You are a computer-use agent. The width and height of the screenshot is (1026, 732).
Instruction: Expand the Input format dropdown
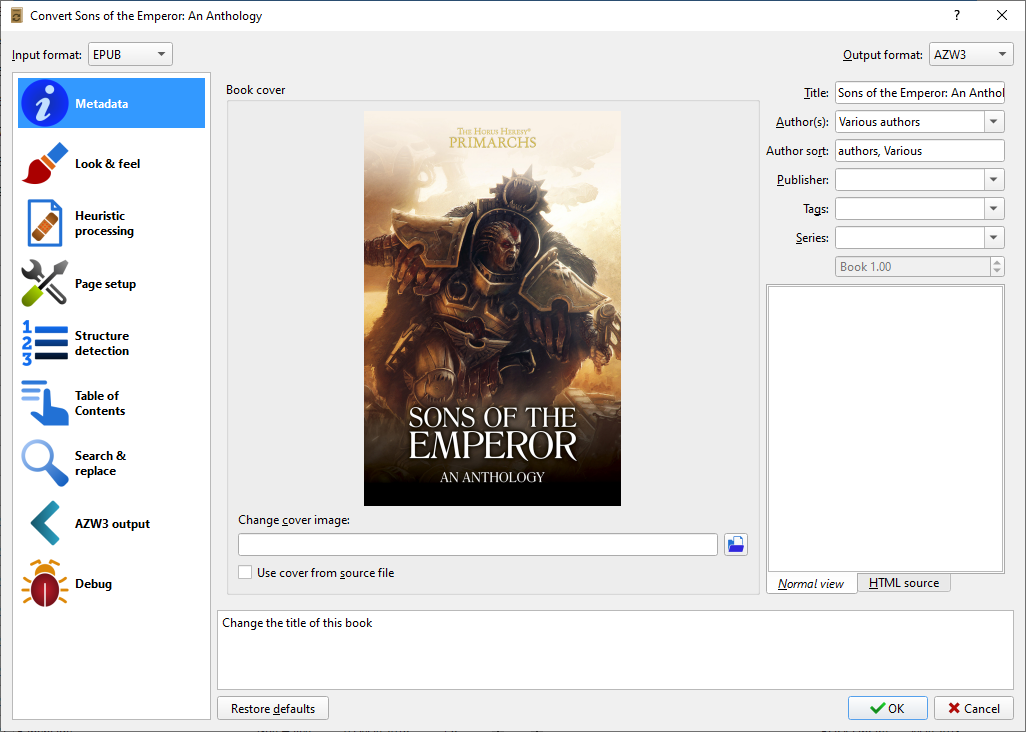[130, 55]
